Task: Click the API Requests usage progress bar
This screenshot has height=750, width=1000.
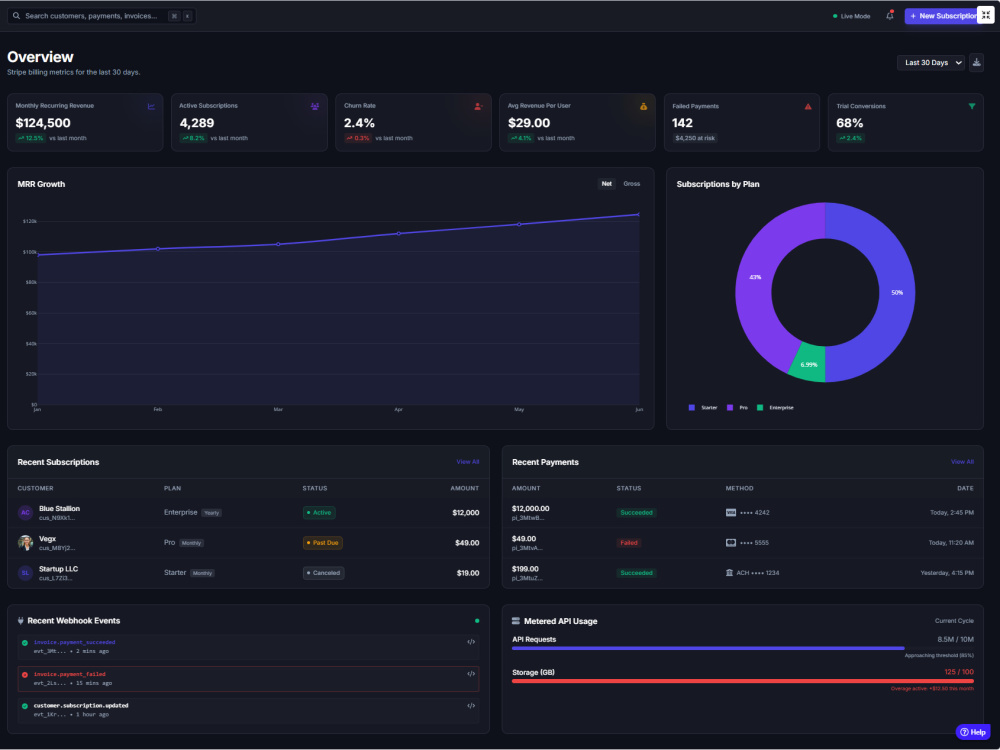Action: point(742,648)
